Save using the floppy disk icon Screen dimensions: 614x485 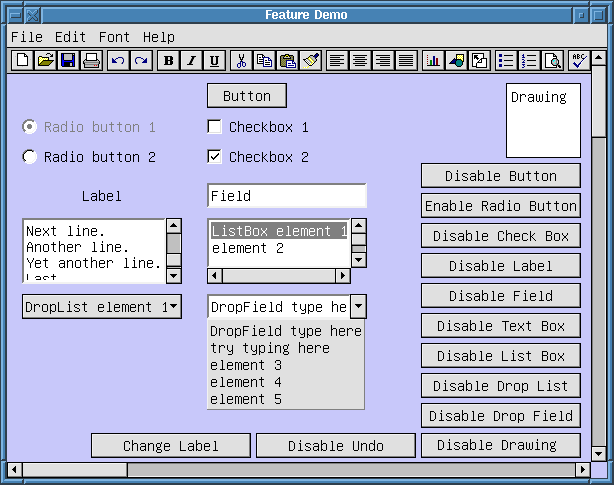[69, 61]
